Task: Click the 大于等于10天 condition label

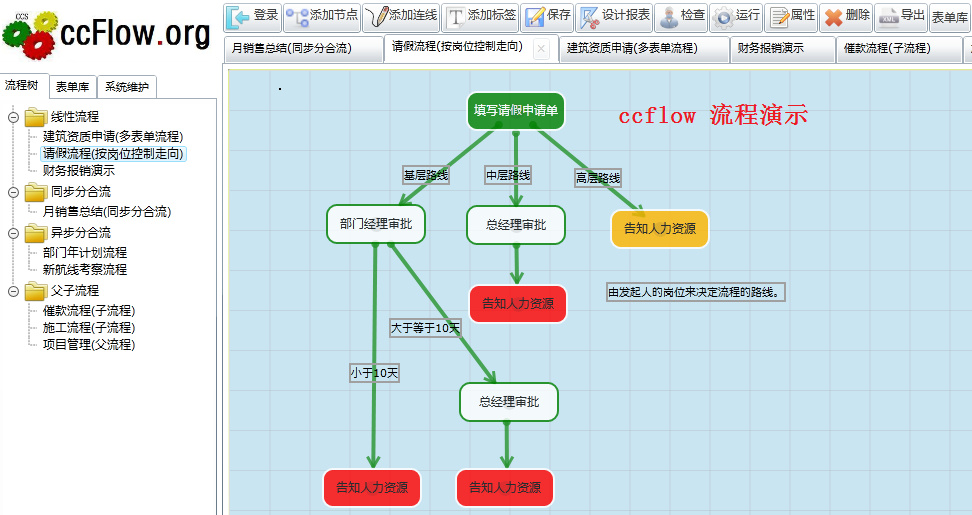Action: 425,328
